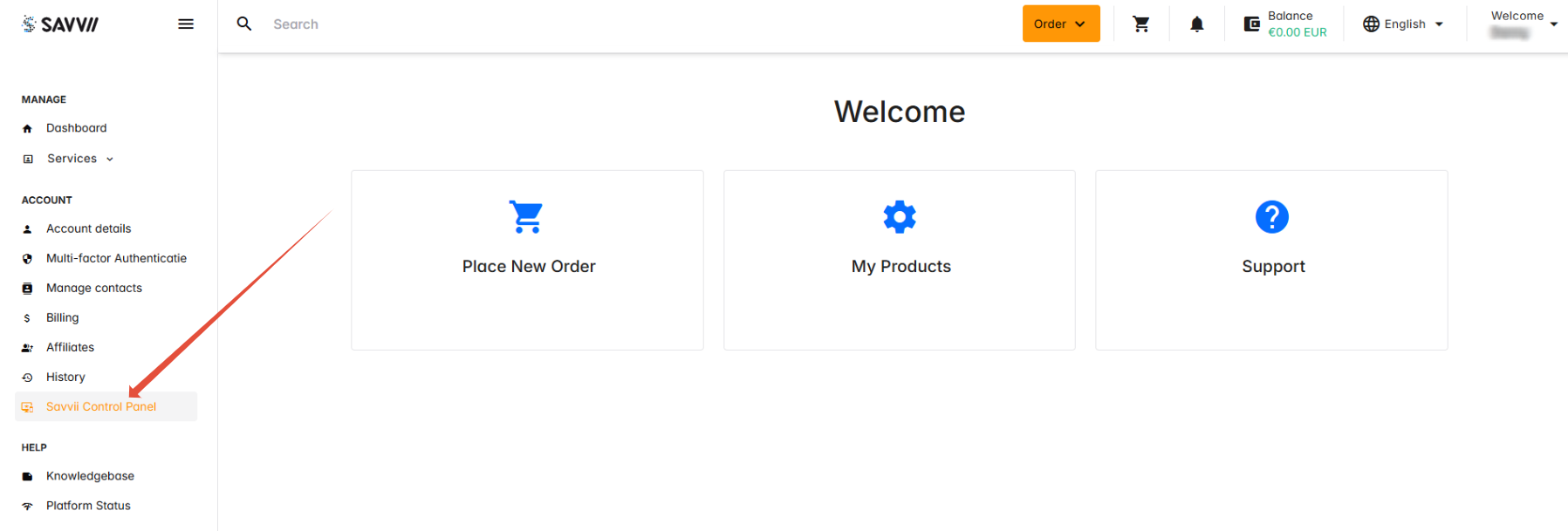Expand the Welcome user menu
This screenshot has width=1568, height=531.
tap(1523, 24)
